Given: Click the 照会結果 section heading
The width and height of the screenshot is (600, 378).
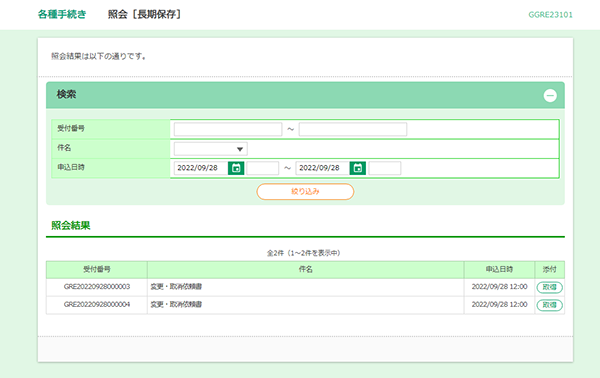Looking at the screenshot, I should click(71, 225).
